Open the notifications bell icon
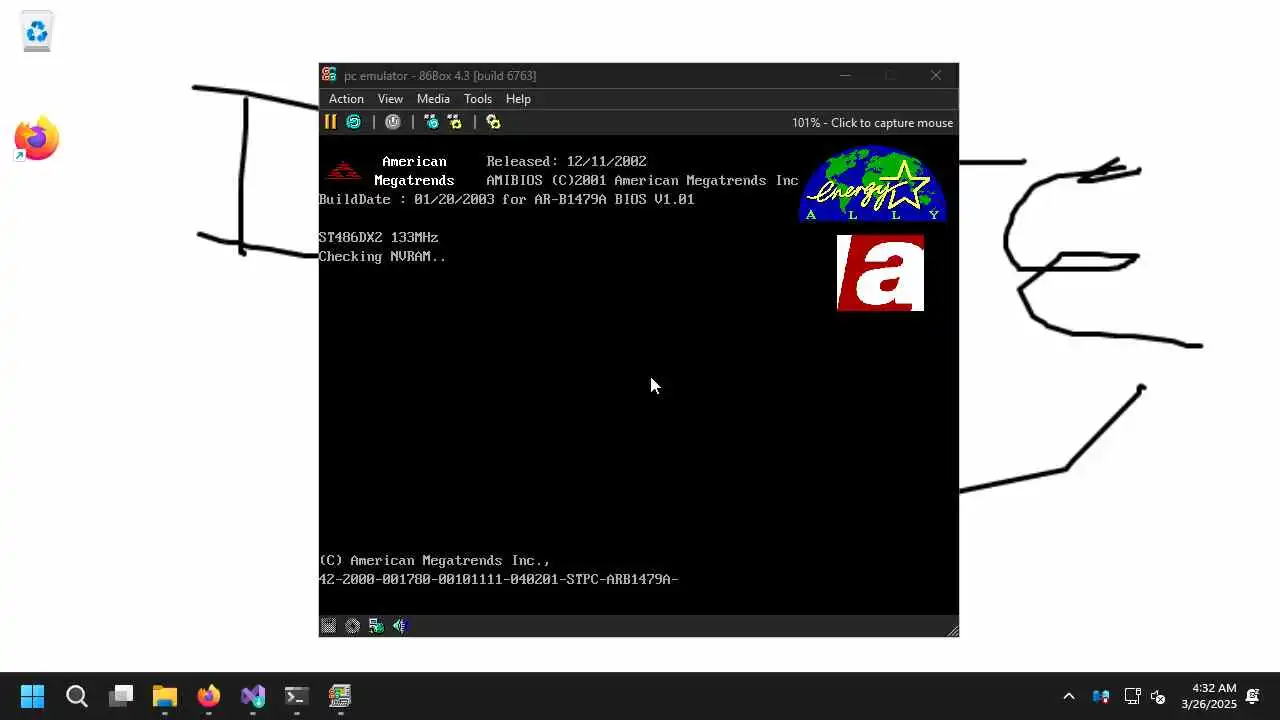Image resolution: width=1280 pixels, height=720 pixels. click(1252, 696)
